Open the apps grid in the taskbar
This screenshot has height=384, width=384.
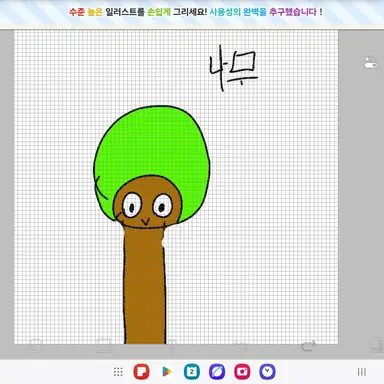click(x=118, y=372)
